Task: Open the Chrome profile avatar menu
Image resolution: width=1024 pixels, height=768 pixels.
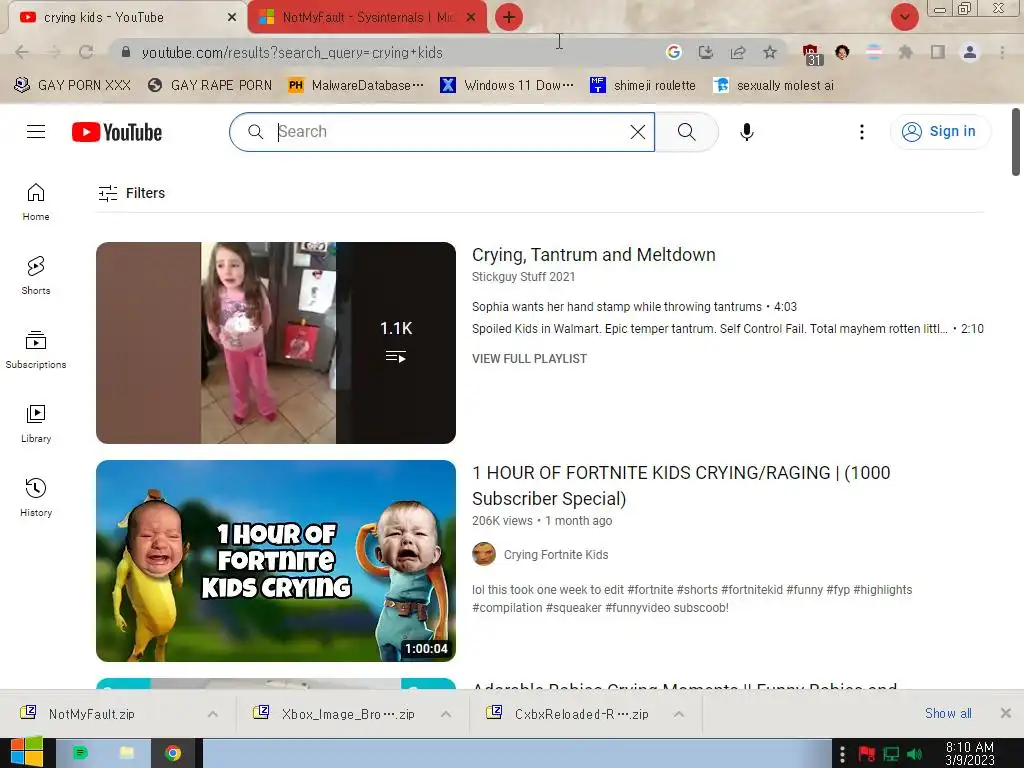Action: (x=970, y=52)
